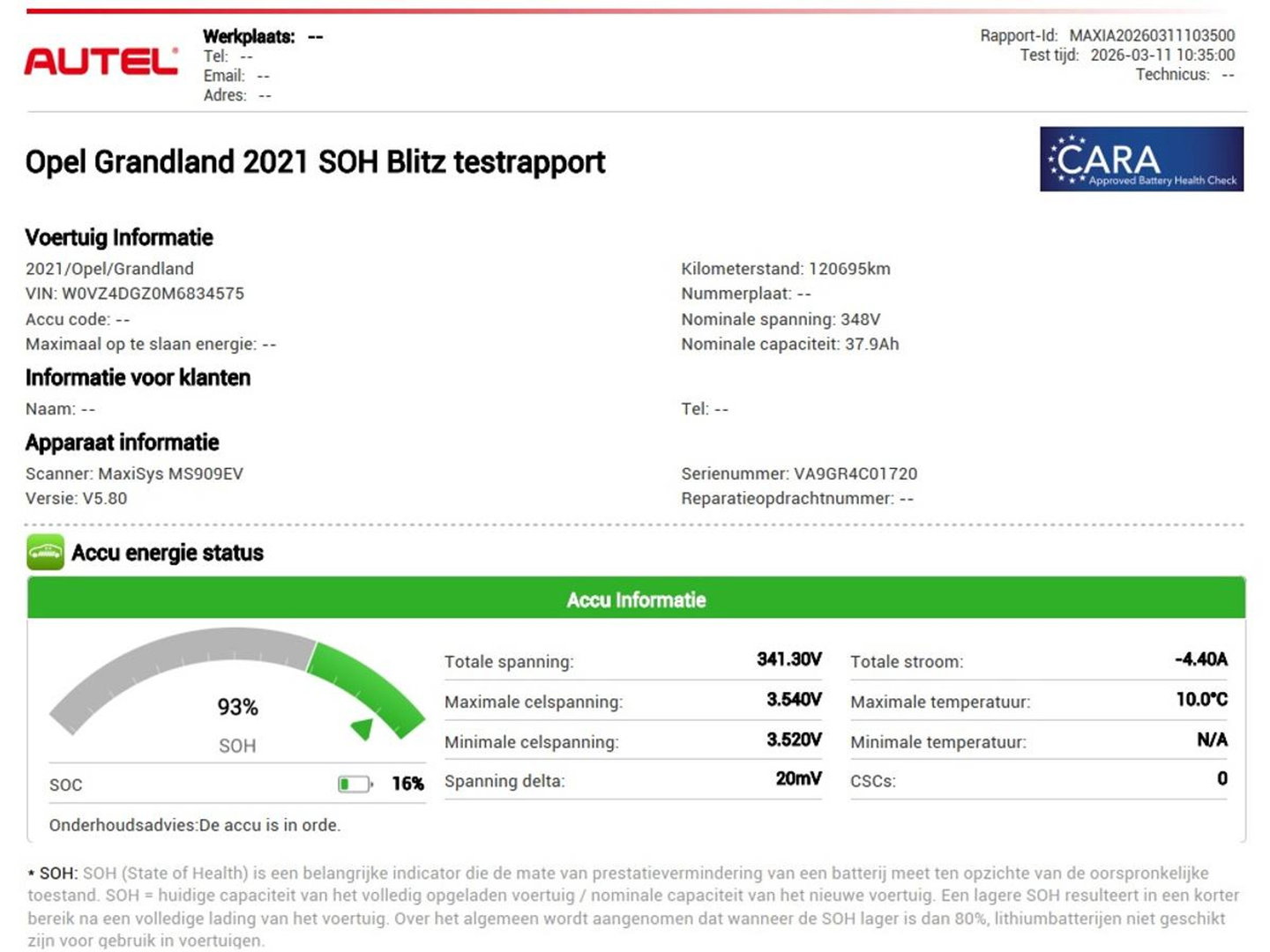Screen dimensions: 1270x952
Task: Expand the Apparaat informatie section
Action: pyautogui.click(x=123, y=443)
